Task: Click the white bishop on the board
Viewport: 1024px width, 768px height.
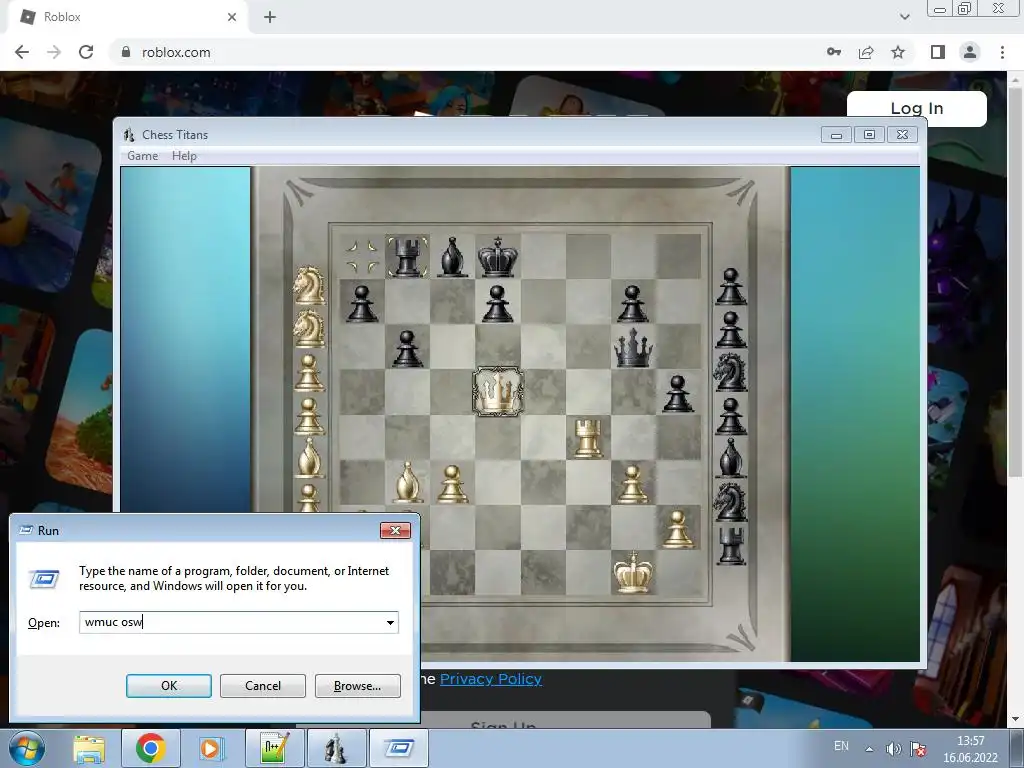Action: [x=408, y=482]
